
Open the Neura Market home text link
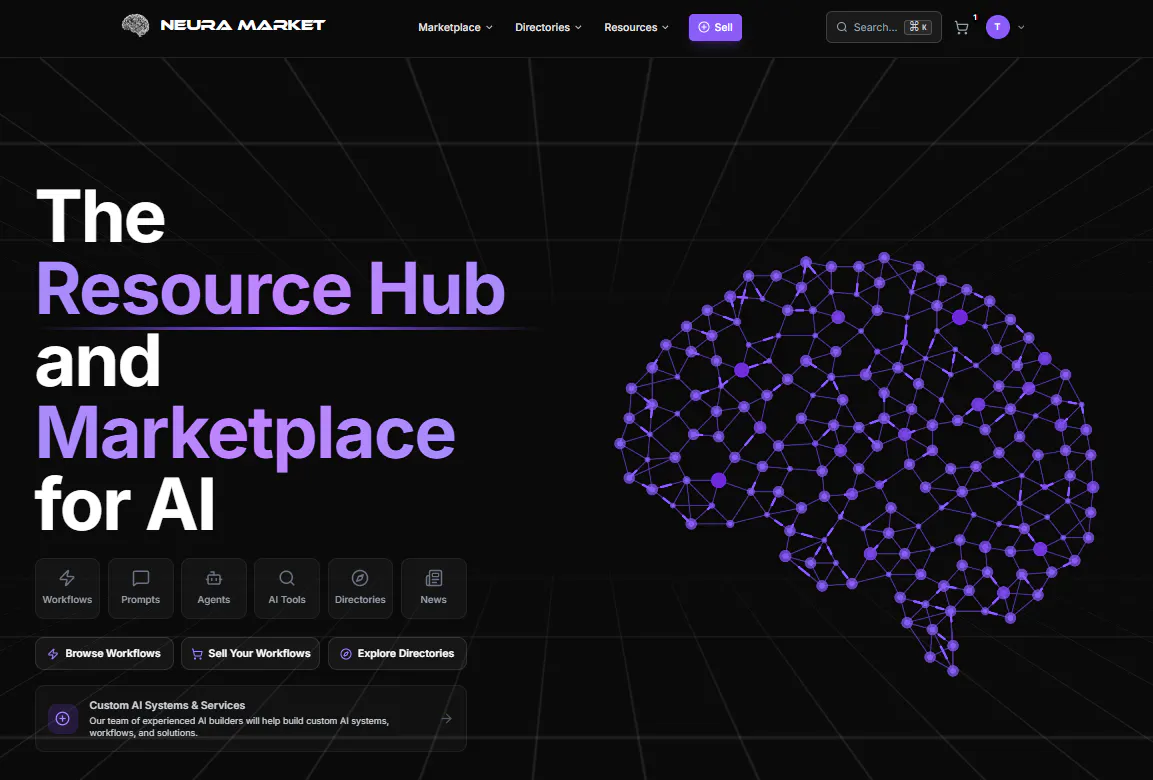243,25
